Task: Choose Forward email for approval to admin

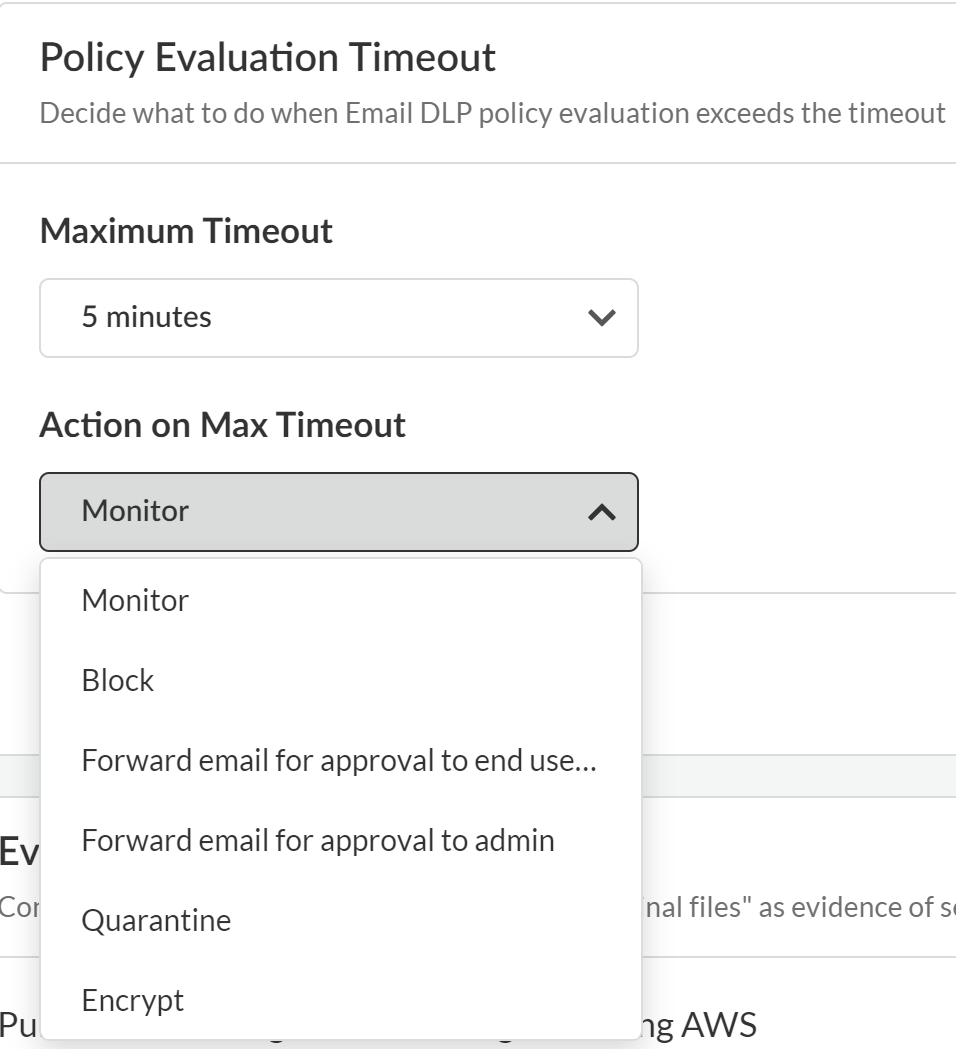Action: tap(318, 840)
